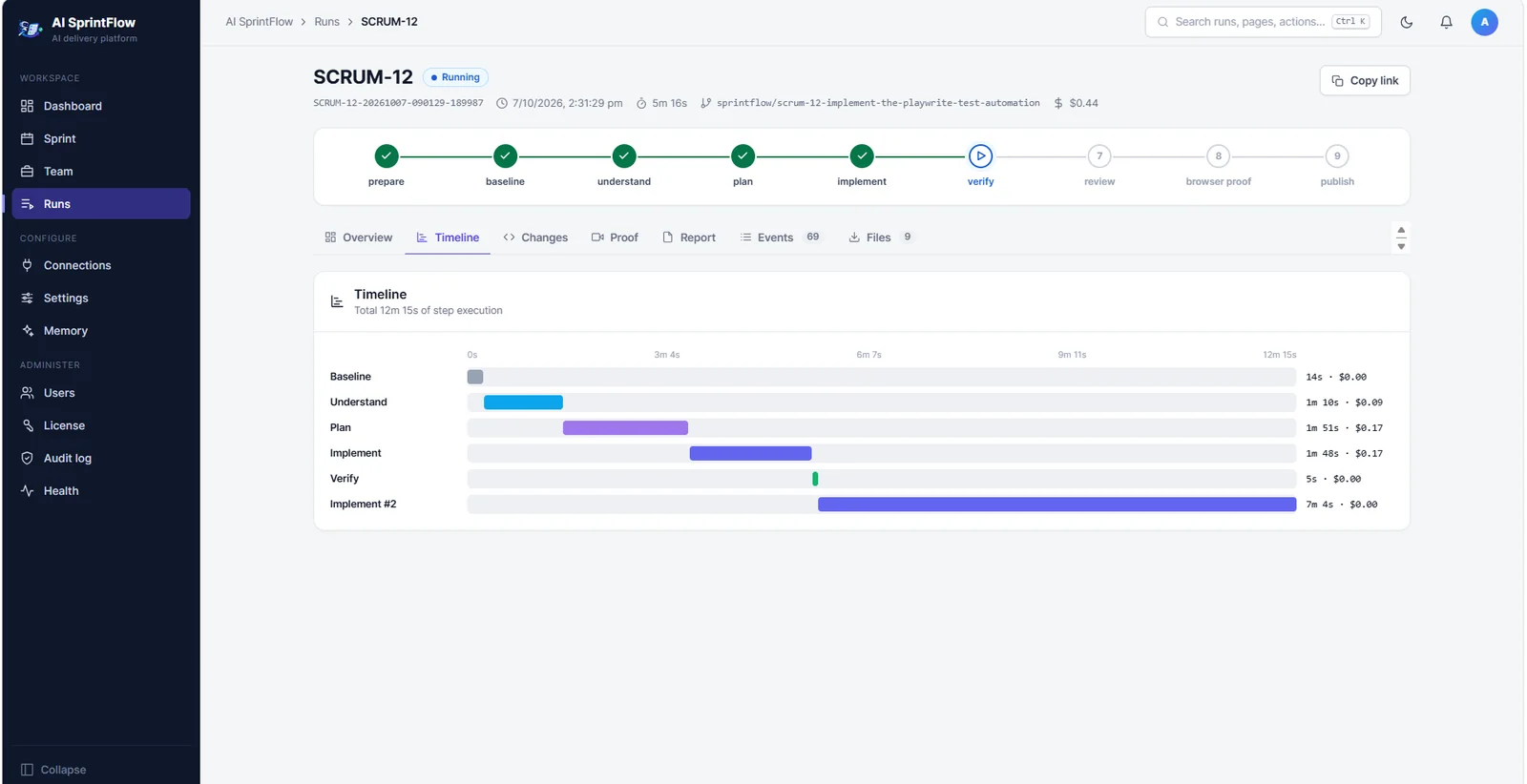Click the implement step checkmark
This screenshot has width=1527, height=784.
[x=862, y=156]
